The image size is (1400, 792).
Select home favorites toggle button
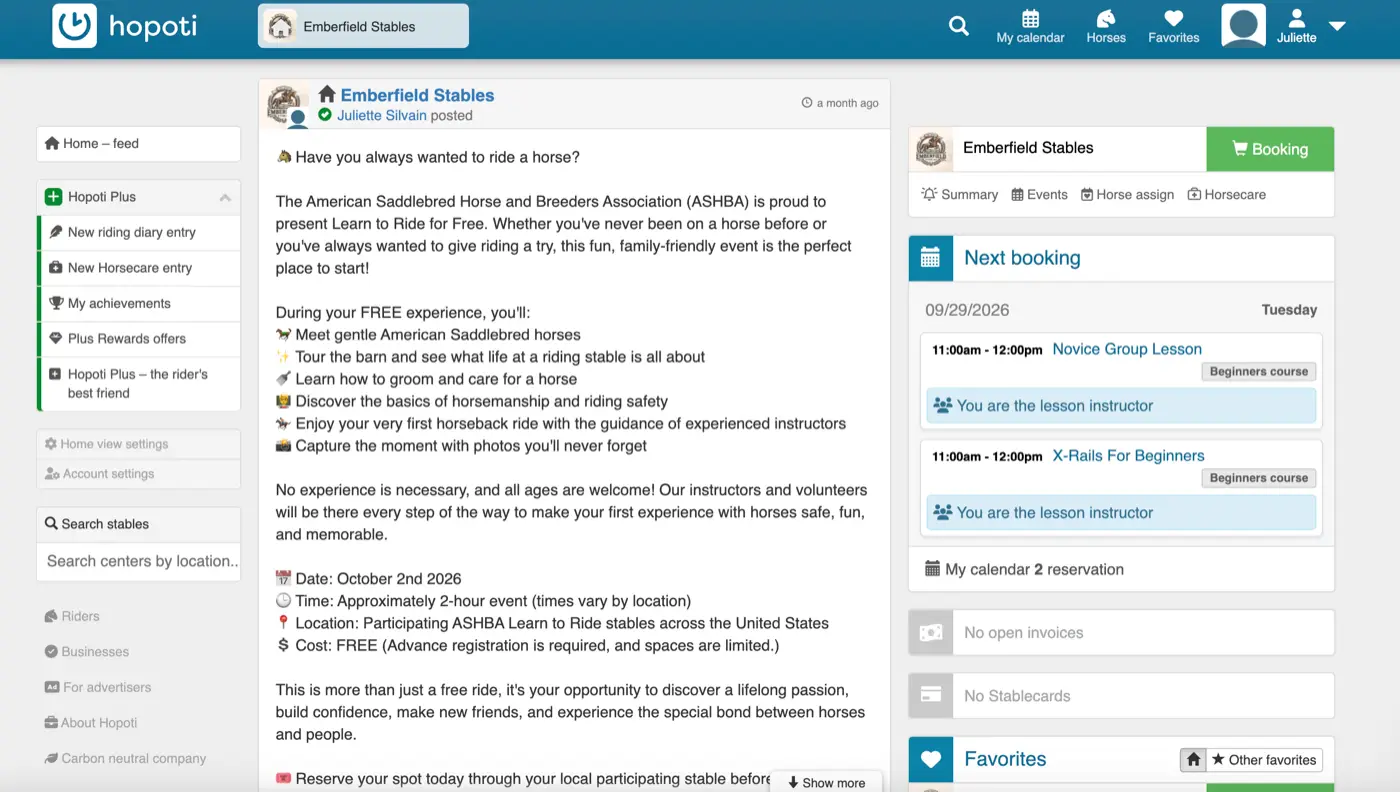pos(1193,760)
